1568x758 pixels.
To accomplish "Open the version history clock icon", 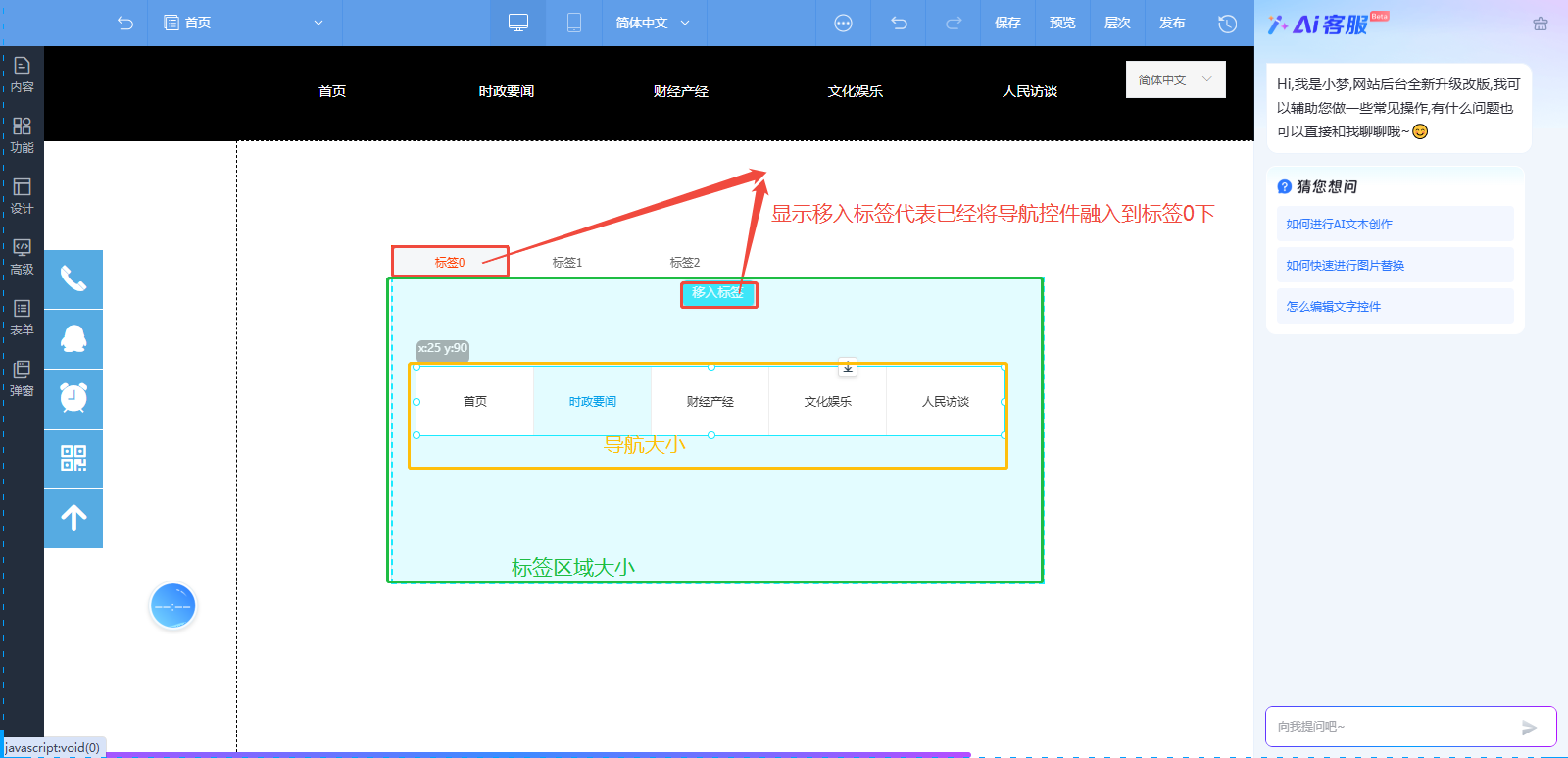I will tap(1227, 23).
